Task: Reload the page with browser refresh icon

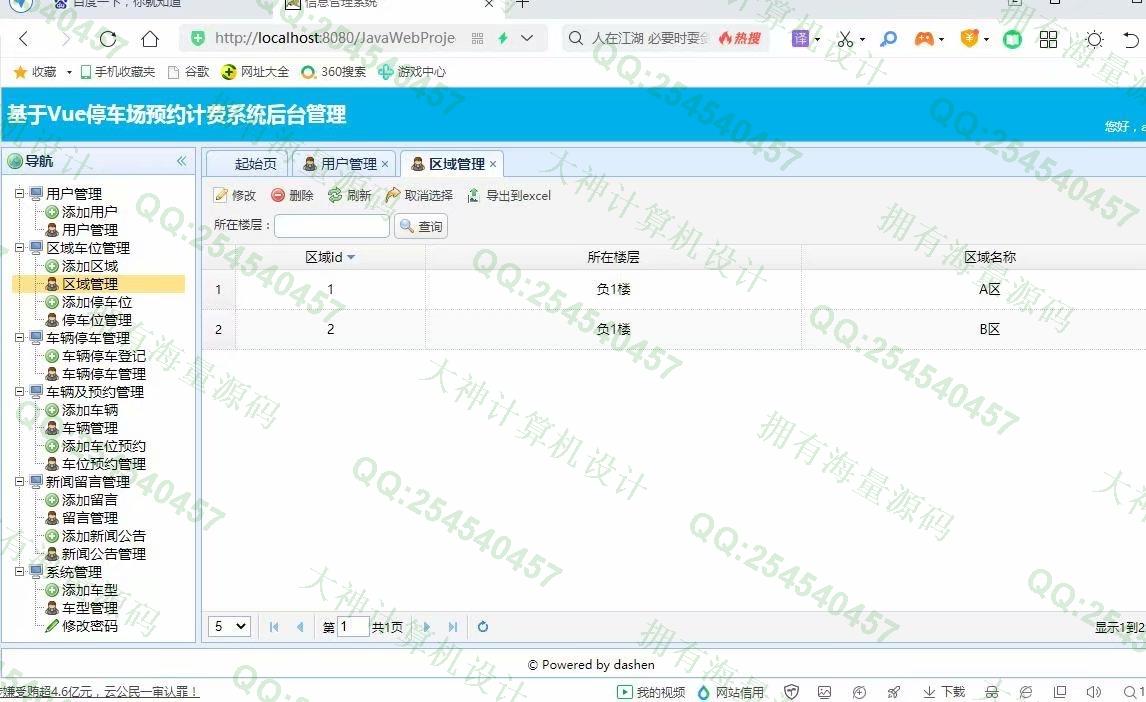Action: (108, 39)
